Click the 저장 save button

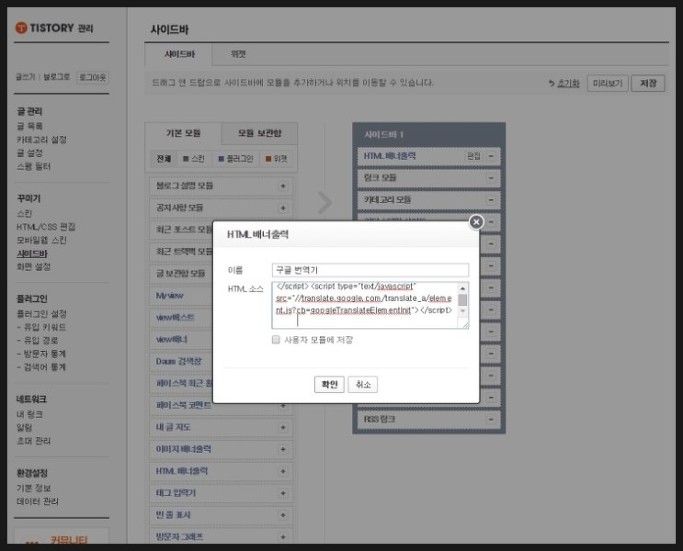648,83
